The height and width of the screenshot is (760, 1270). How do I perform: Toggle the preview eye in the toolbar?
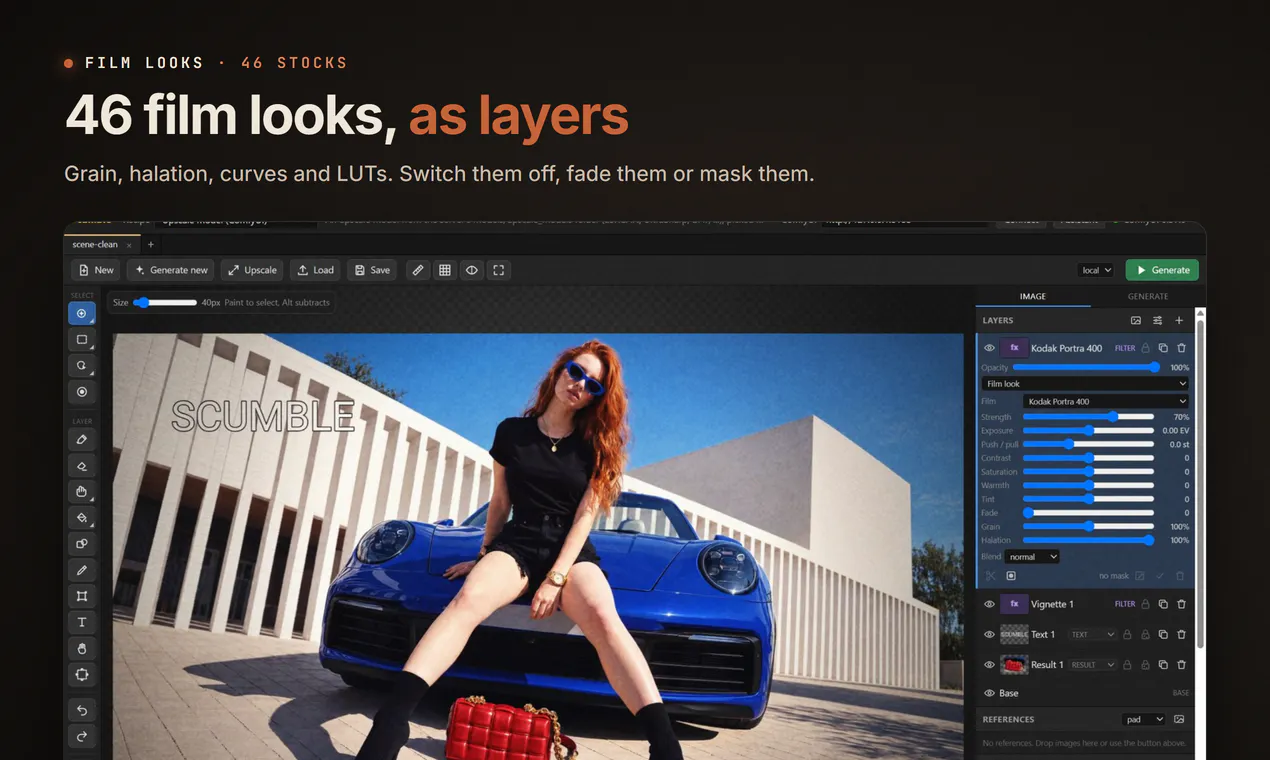472,270
